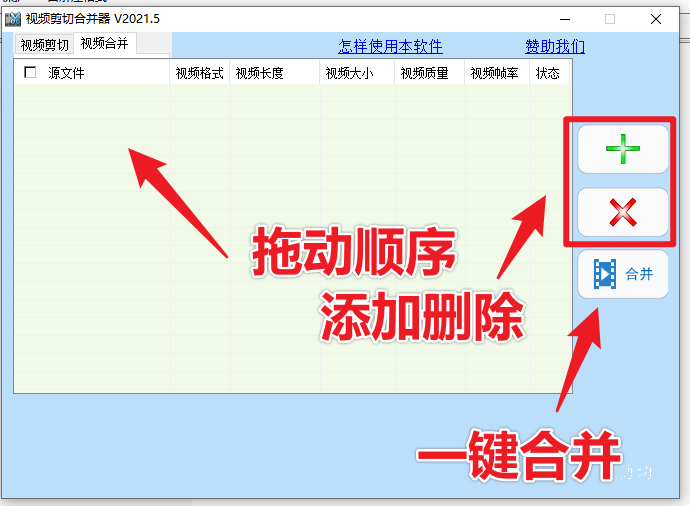690x506 pixels.
Task: Click the 视频质量 column header
Action: [430, 73]
